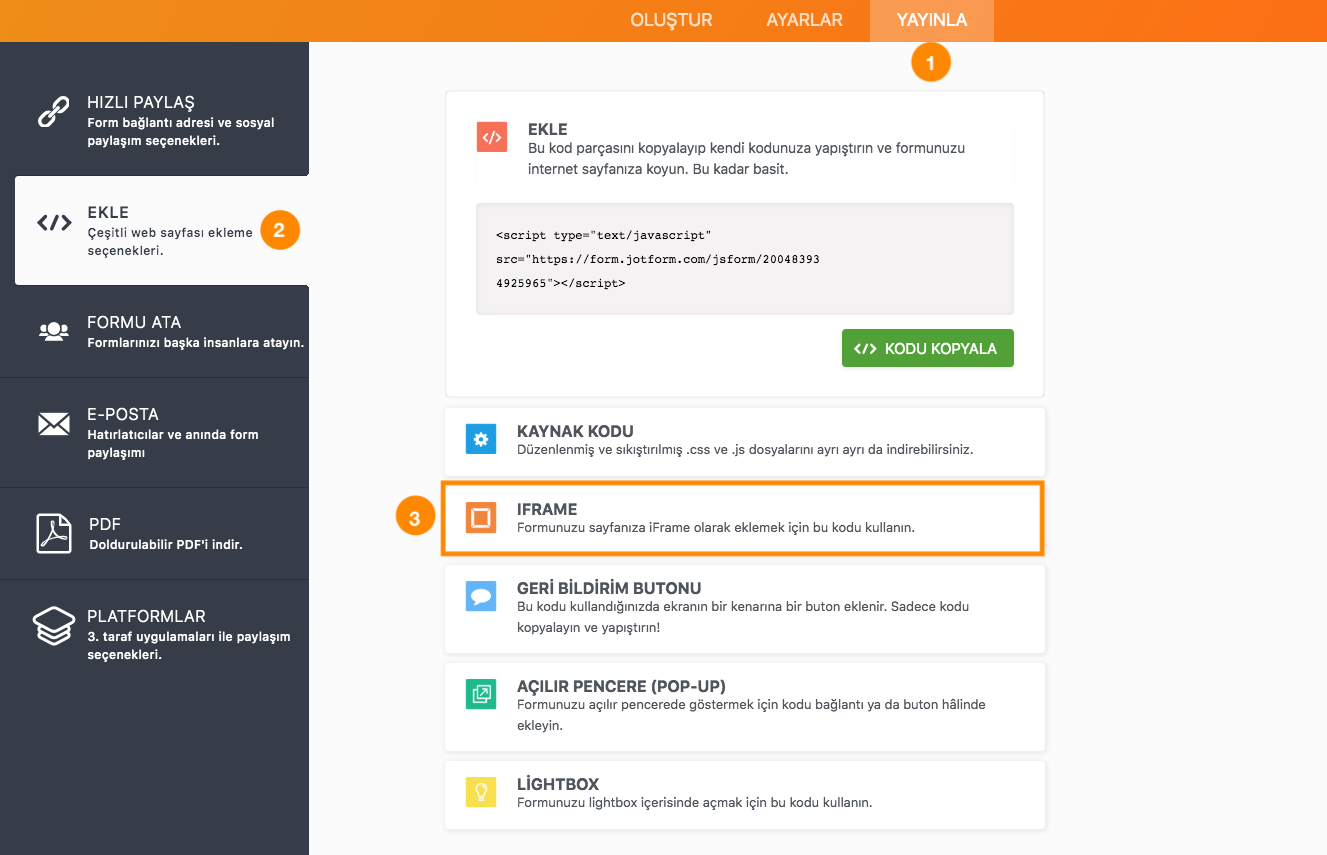Select the YAYINLA tab

931,20
